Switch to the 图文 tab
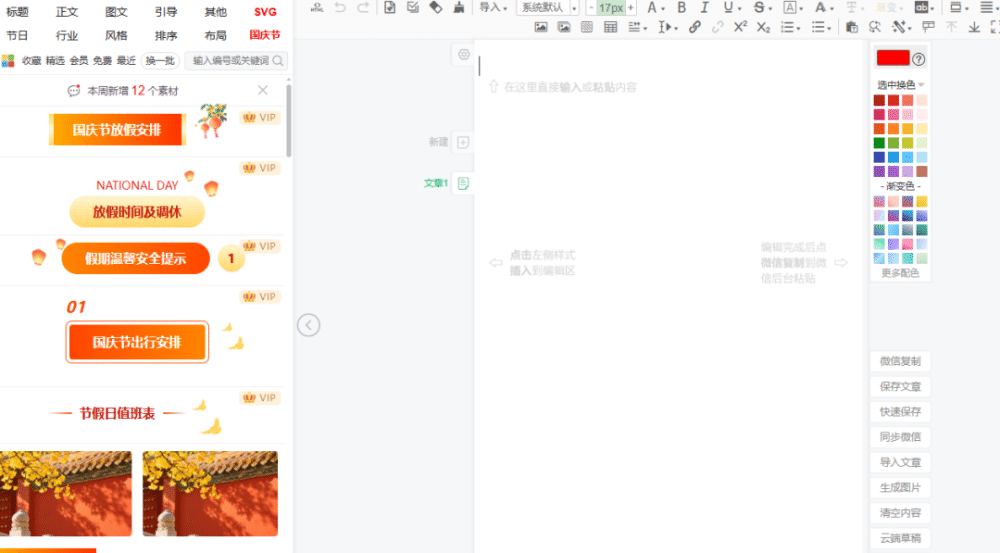1000x553 pixels. tap(116, 12)
